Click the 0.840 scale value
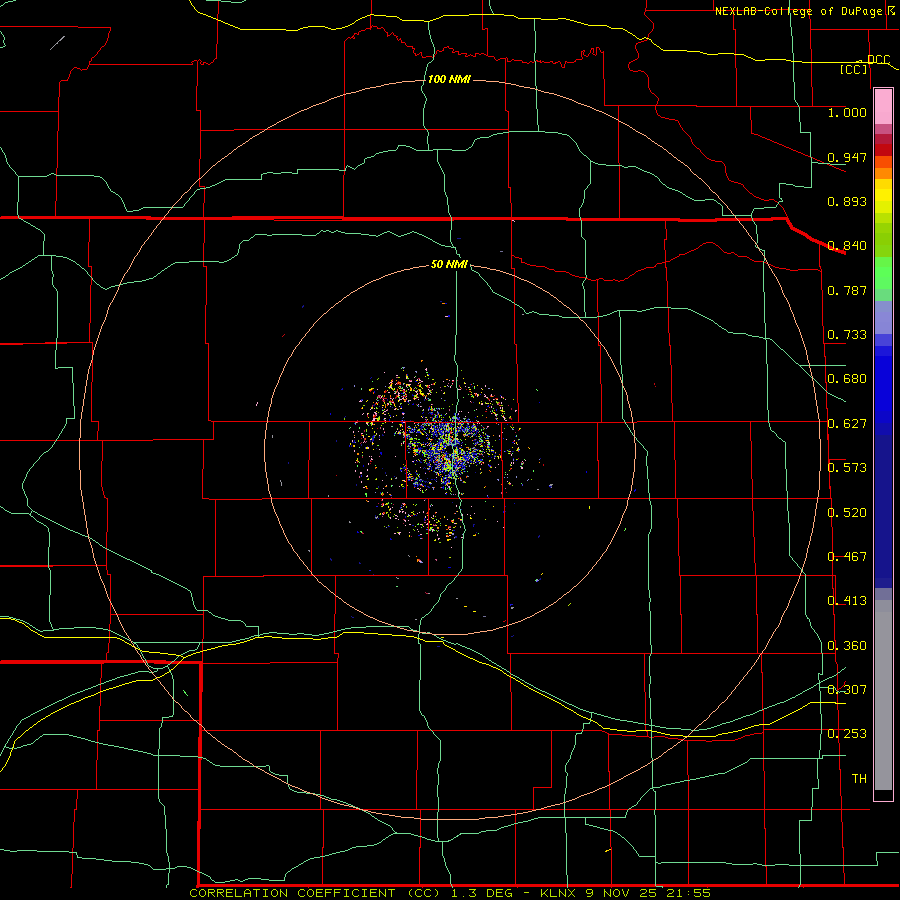Viewport: 900px width, 900px height. pos(847,246)
